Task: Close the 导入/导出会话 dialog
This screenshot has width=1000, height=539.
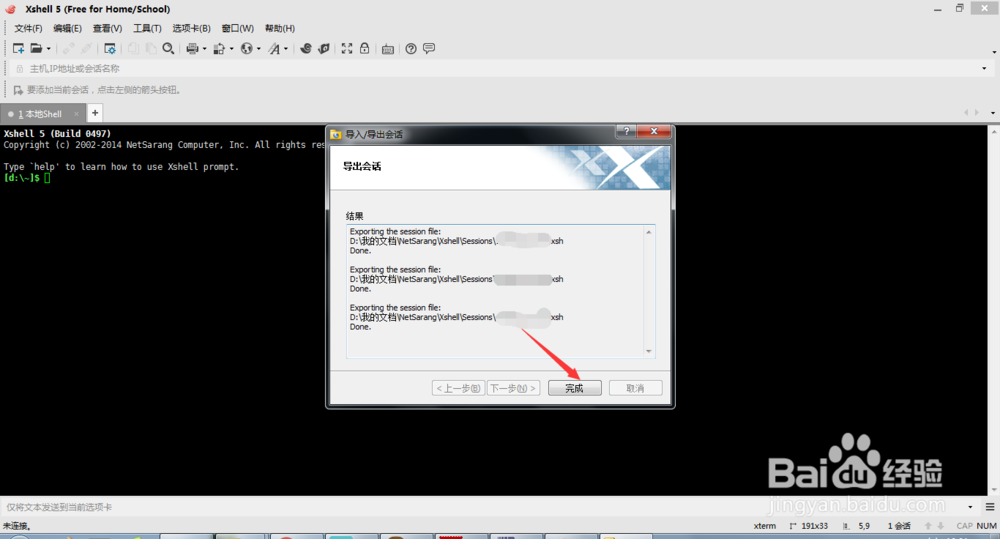Action: [x=654, y=131]
